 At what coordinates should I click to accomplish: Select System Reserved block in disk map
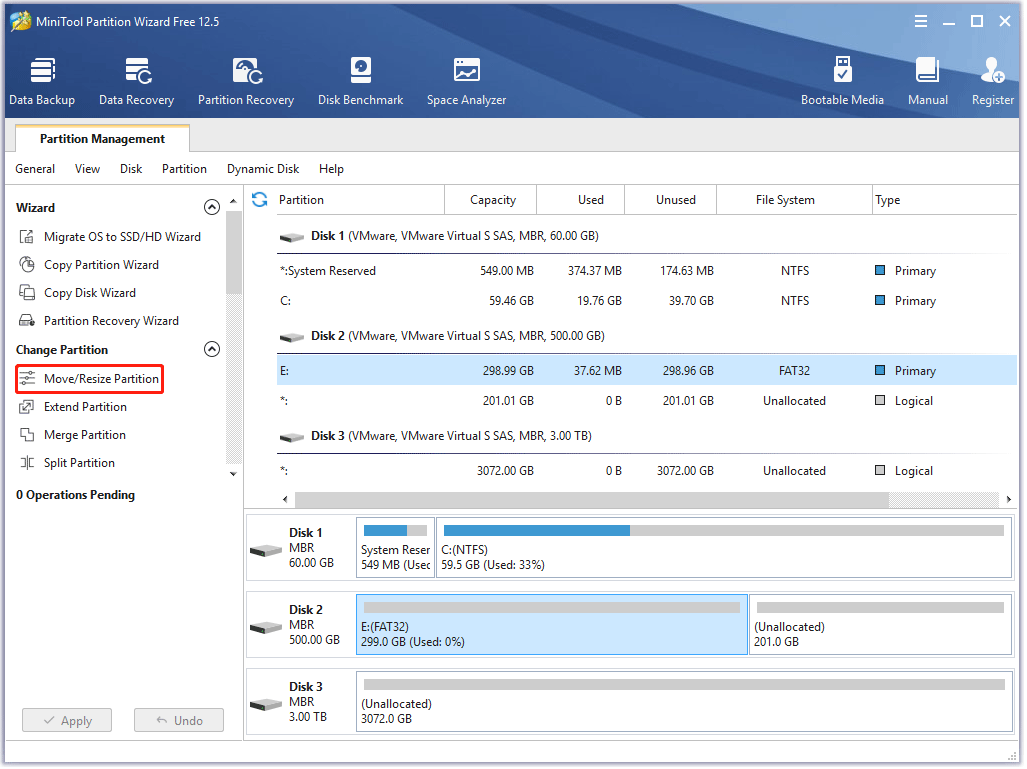click(396, 550)
